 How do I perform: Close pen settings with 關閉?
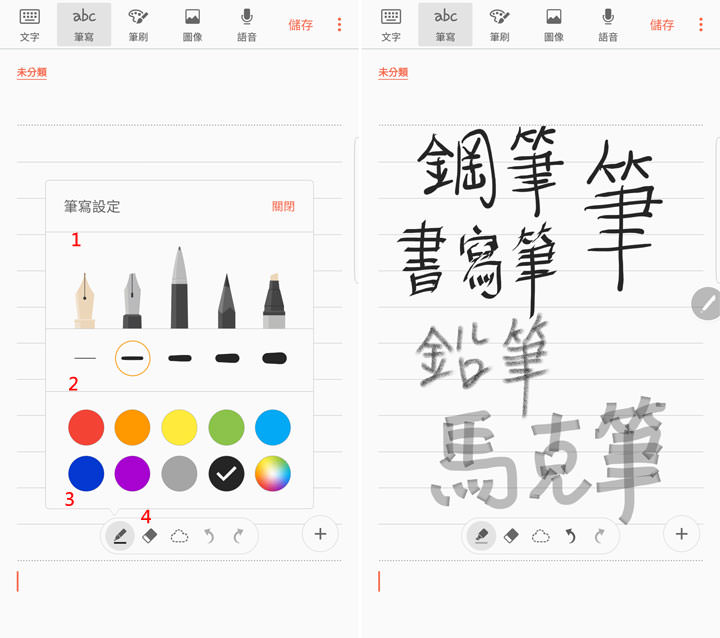pos(283,206)
